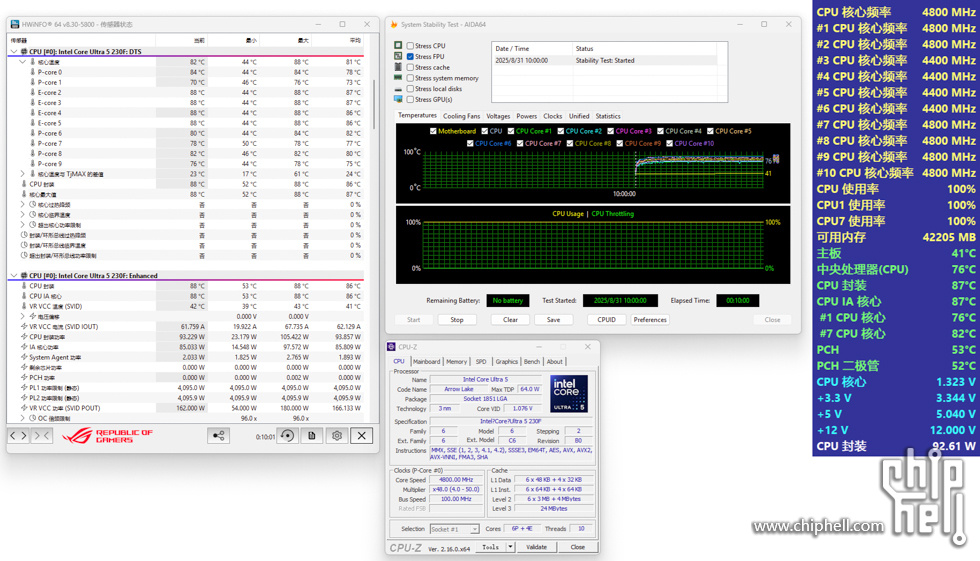Click HWiNFO reset clock icon
Screen dimensions: 980x561
click(x=288, y=435)
